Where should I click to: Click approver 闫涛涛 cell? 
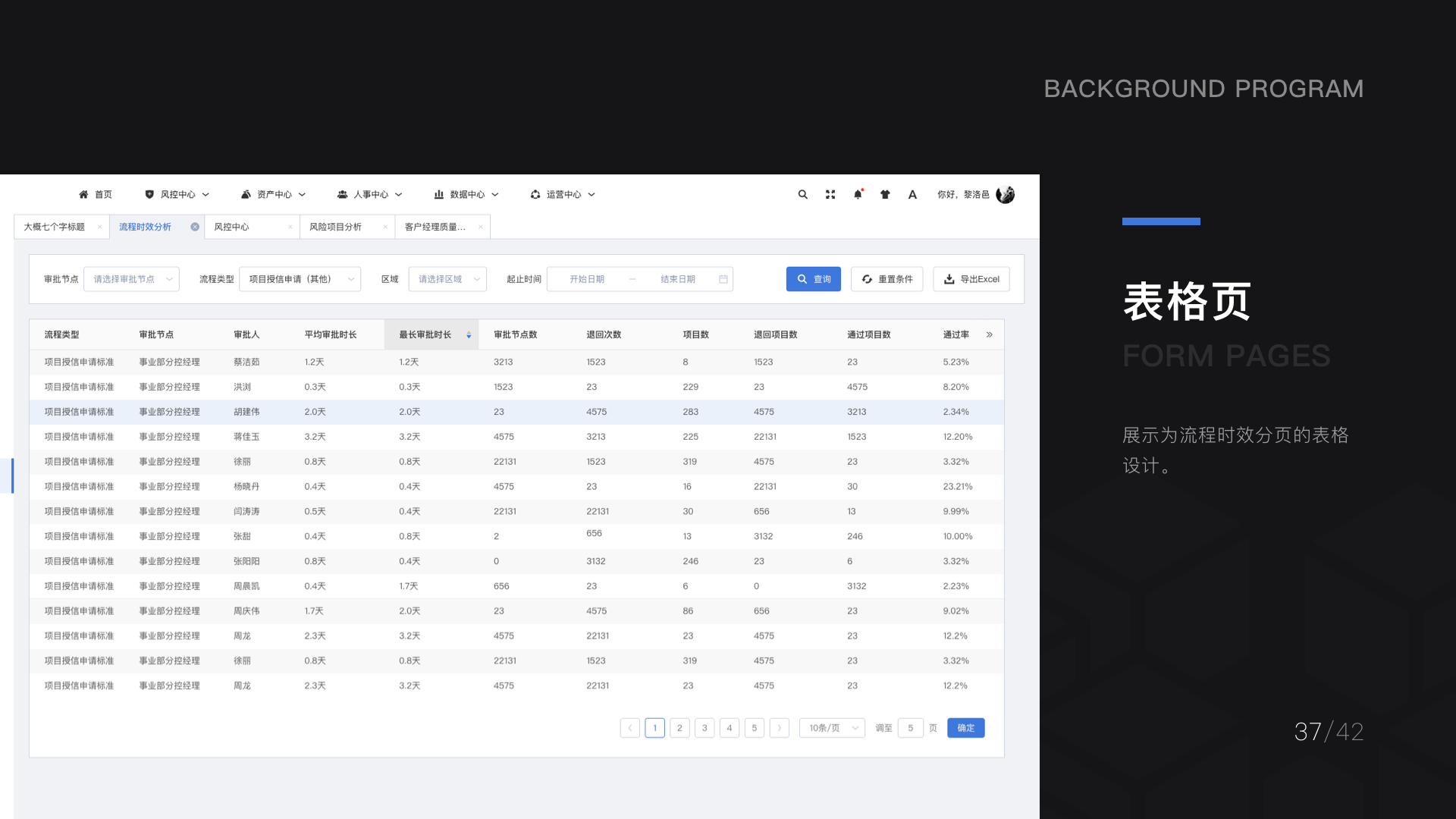pyautogui.click(x=246, y=511)
